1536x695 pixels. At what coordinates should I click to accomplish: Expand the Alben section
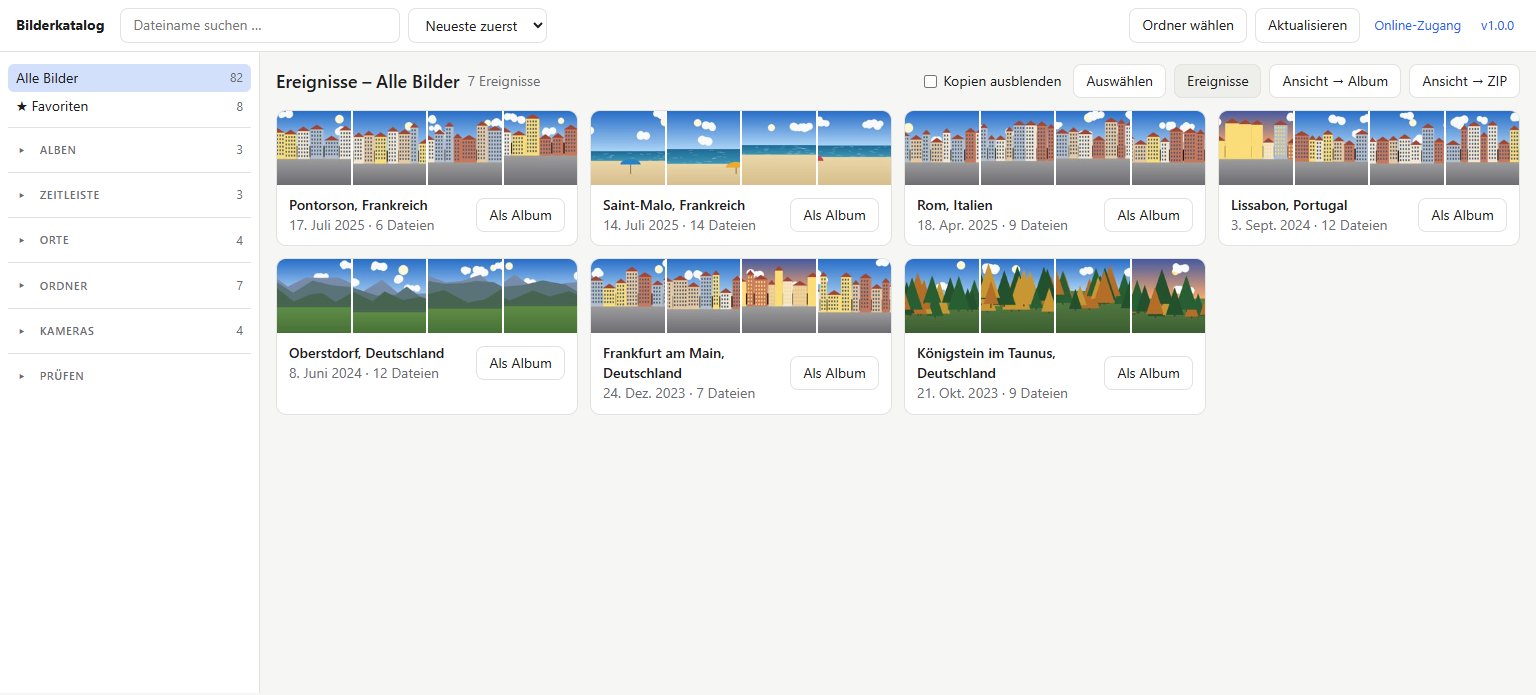point(129,150)
